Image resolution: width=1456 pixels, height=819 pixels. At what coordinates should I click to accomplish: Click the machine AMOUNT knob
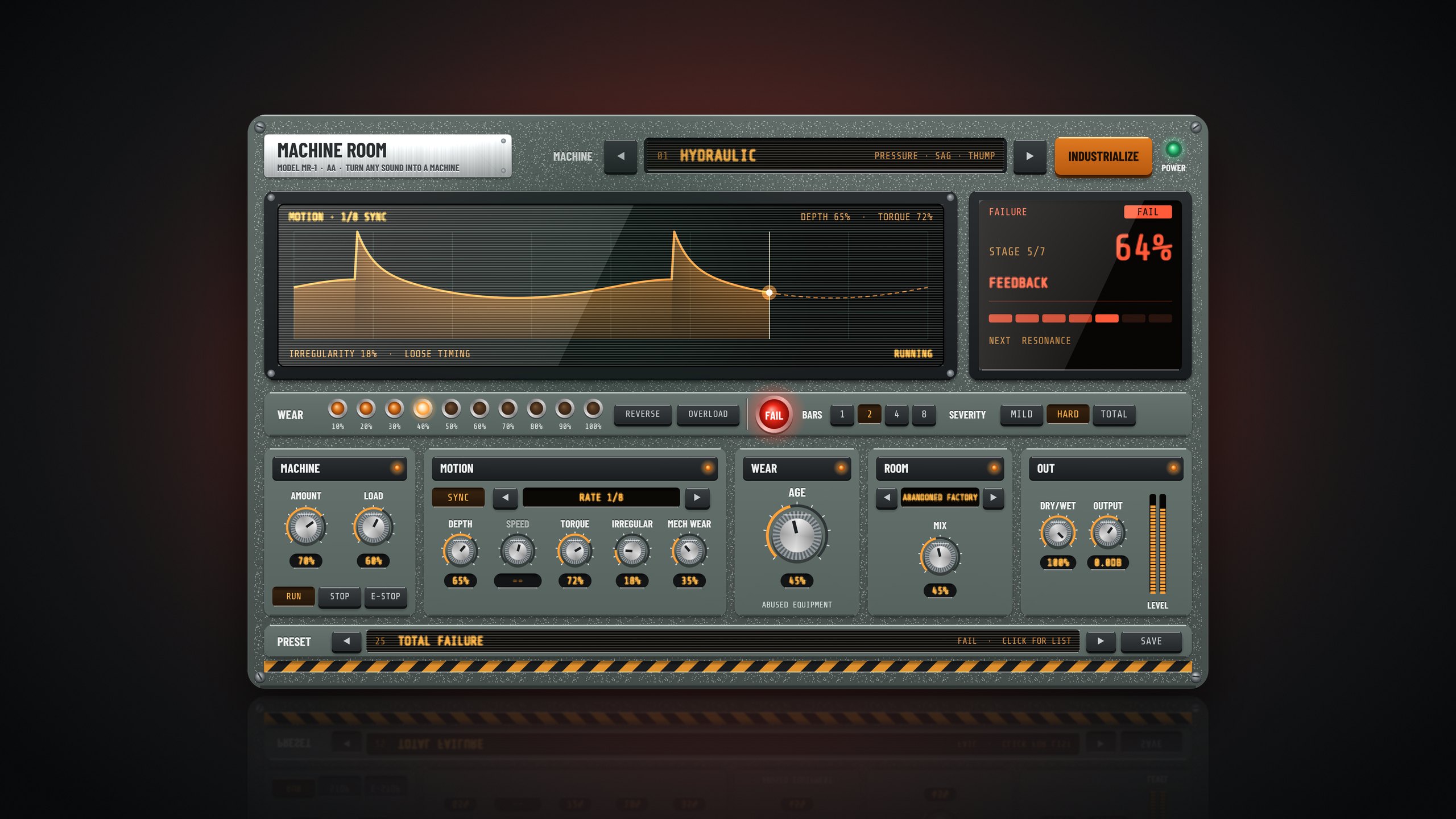(x=306, y=527)
